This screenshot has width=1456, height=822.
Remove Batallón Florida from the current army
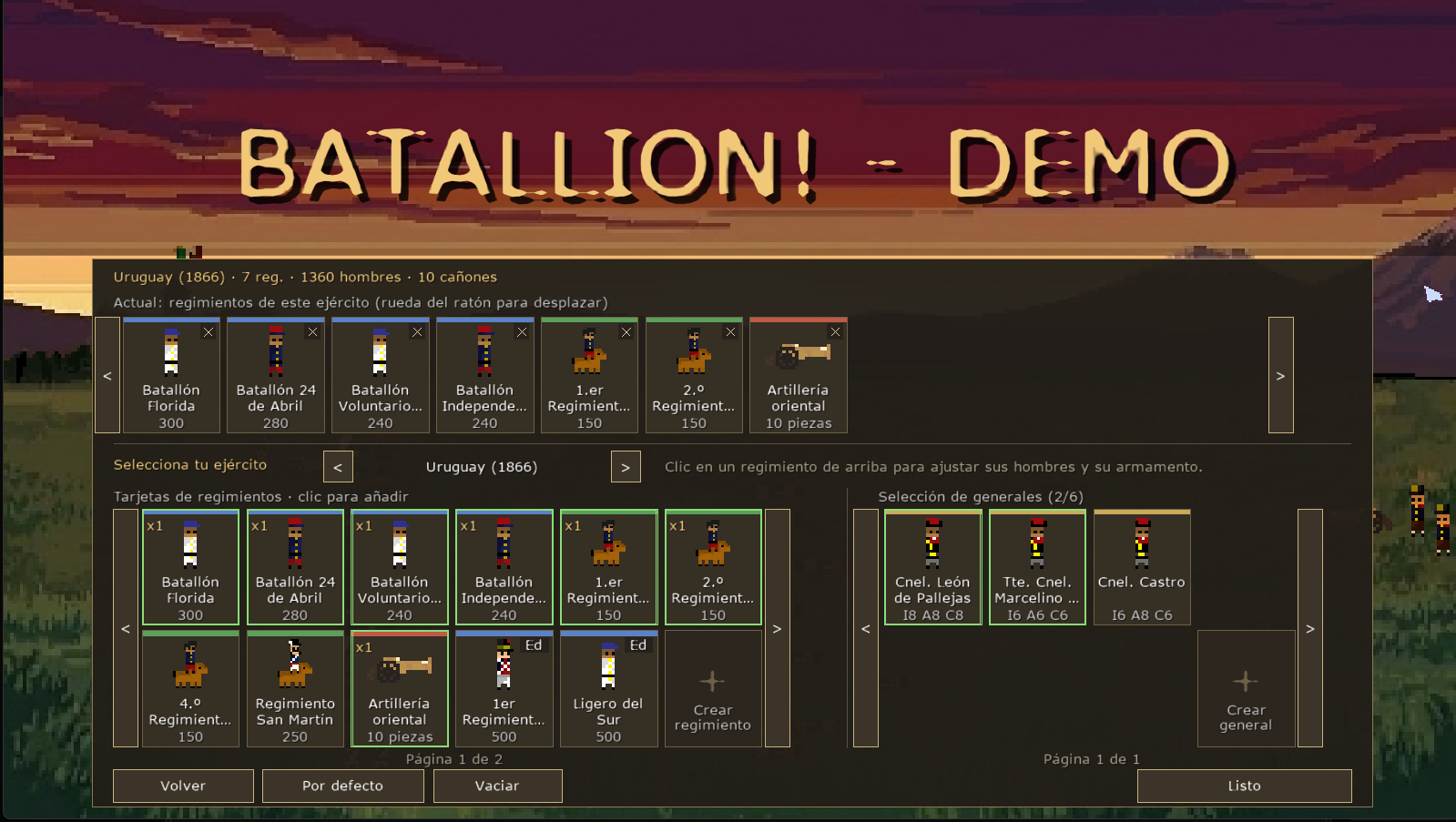pyautogui.click(x=209, y=332)
